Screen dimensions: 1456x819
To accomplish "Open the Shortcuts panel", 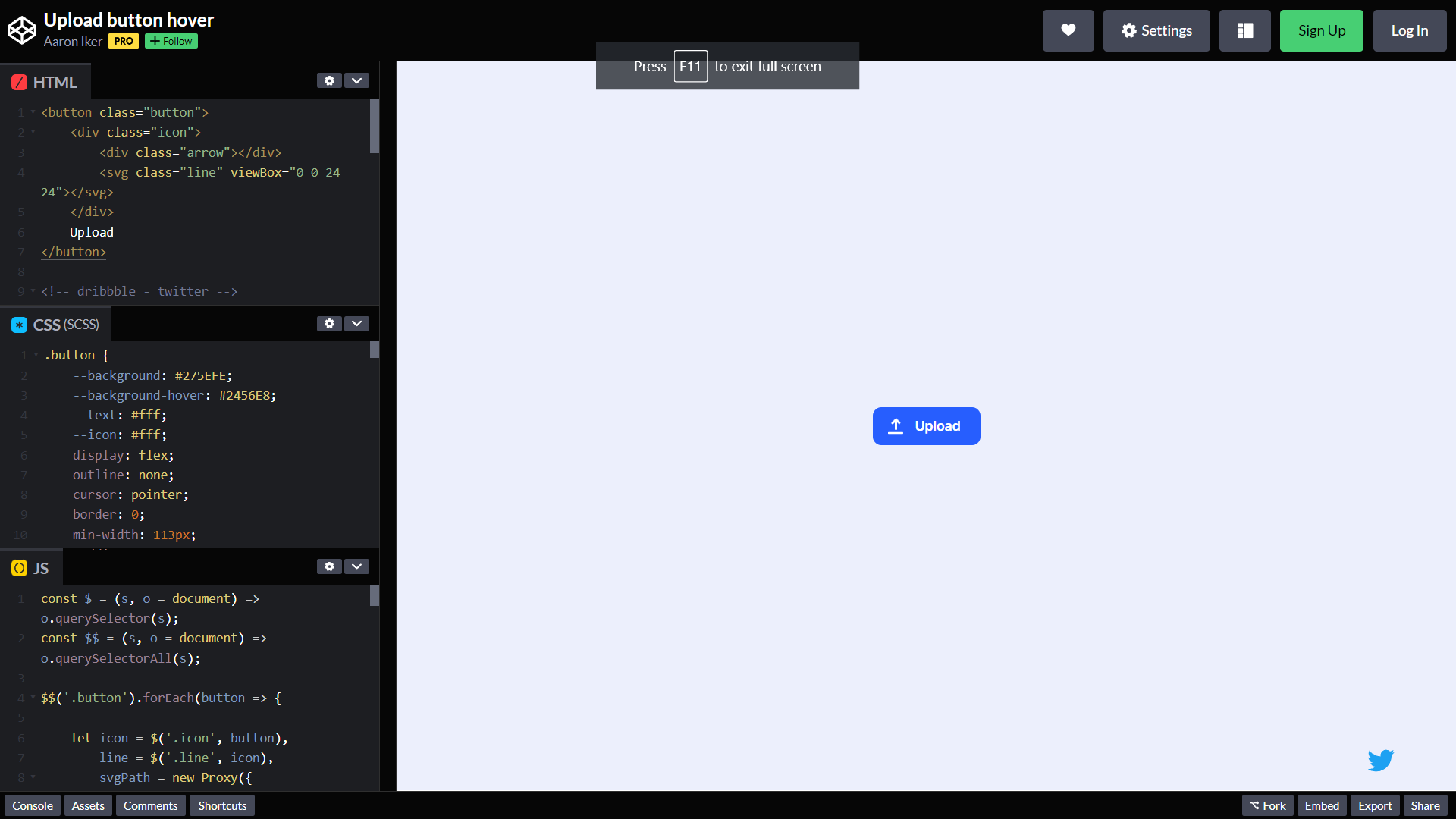I will point(222,805).
